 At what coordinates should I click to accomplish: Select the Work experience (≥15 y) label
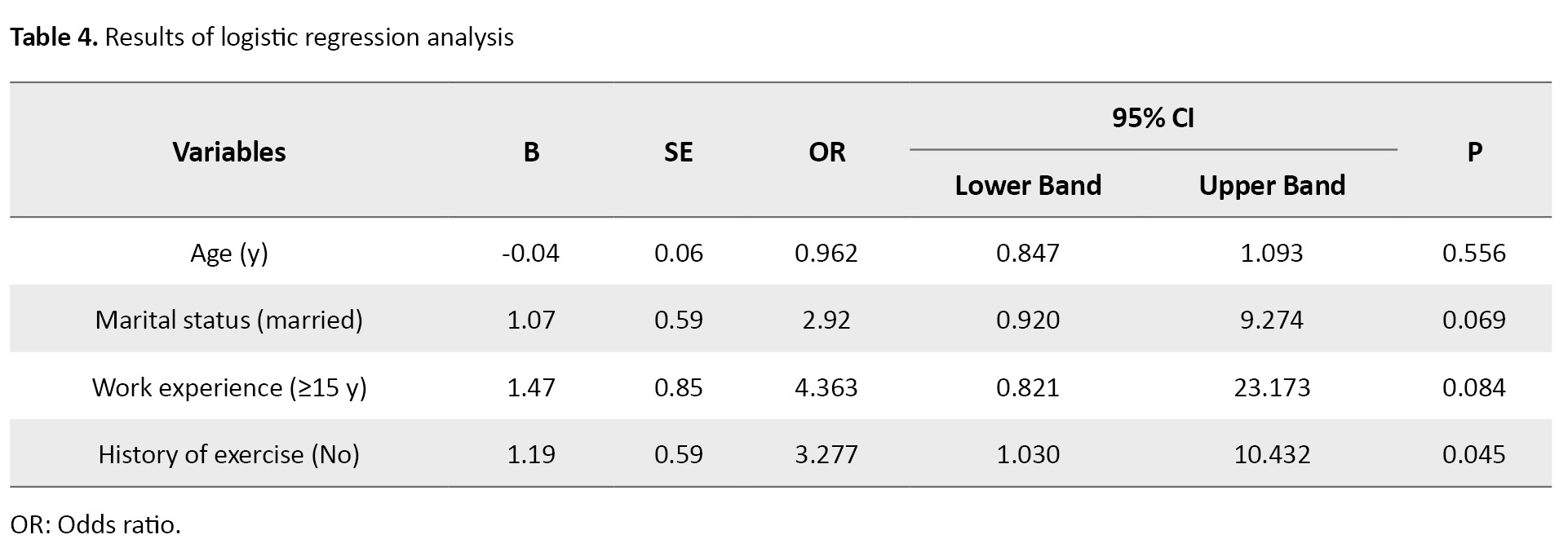coord(229,387)
